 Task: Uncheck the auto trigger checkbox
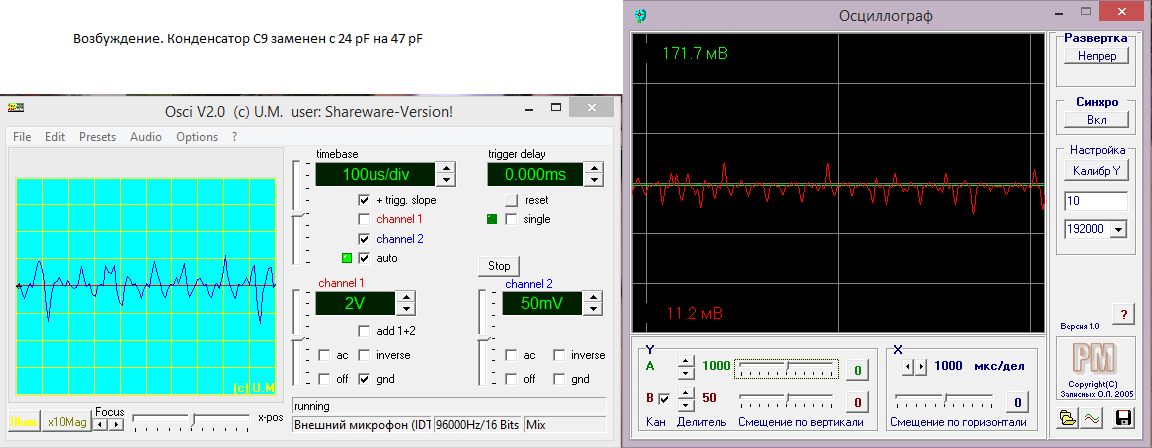[x=365, y=258]
